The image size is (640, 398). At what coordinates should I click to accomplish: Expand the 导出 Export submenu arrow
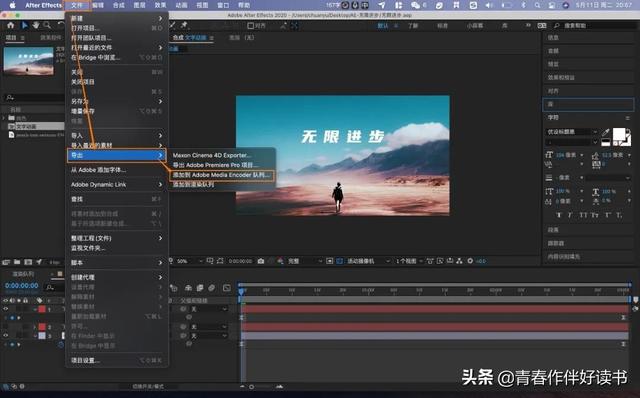(x=160, y=156)
